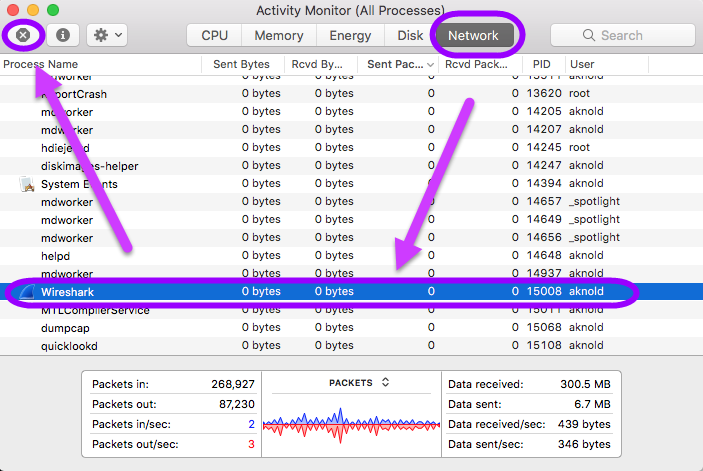Viewport: 703px width, 471px height.
Task: Switch to the Memory tab
Action: (279, 35)
